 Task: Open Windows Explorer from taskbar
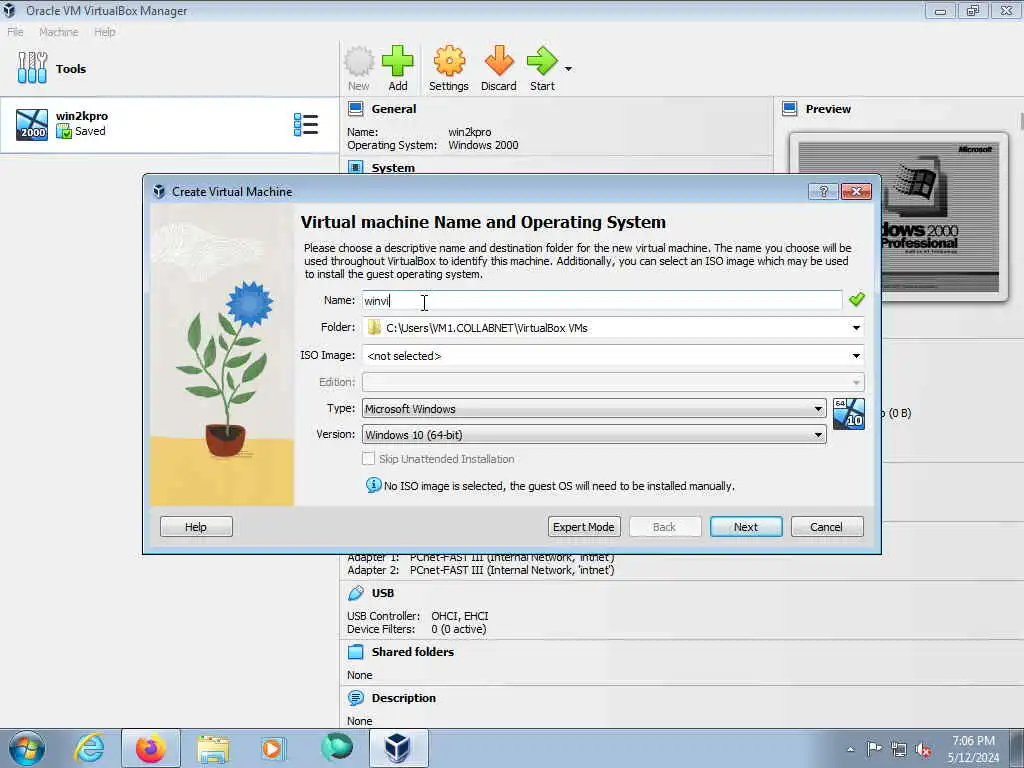(x=213, y=748)
